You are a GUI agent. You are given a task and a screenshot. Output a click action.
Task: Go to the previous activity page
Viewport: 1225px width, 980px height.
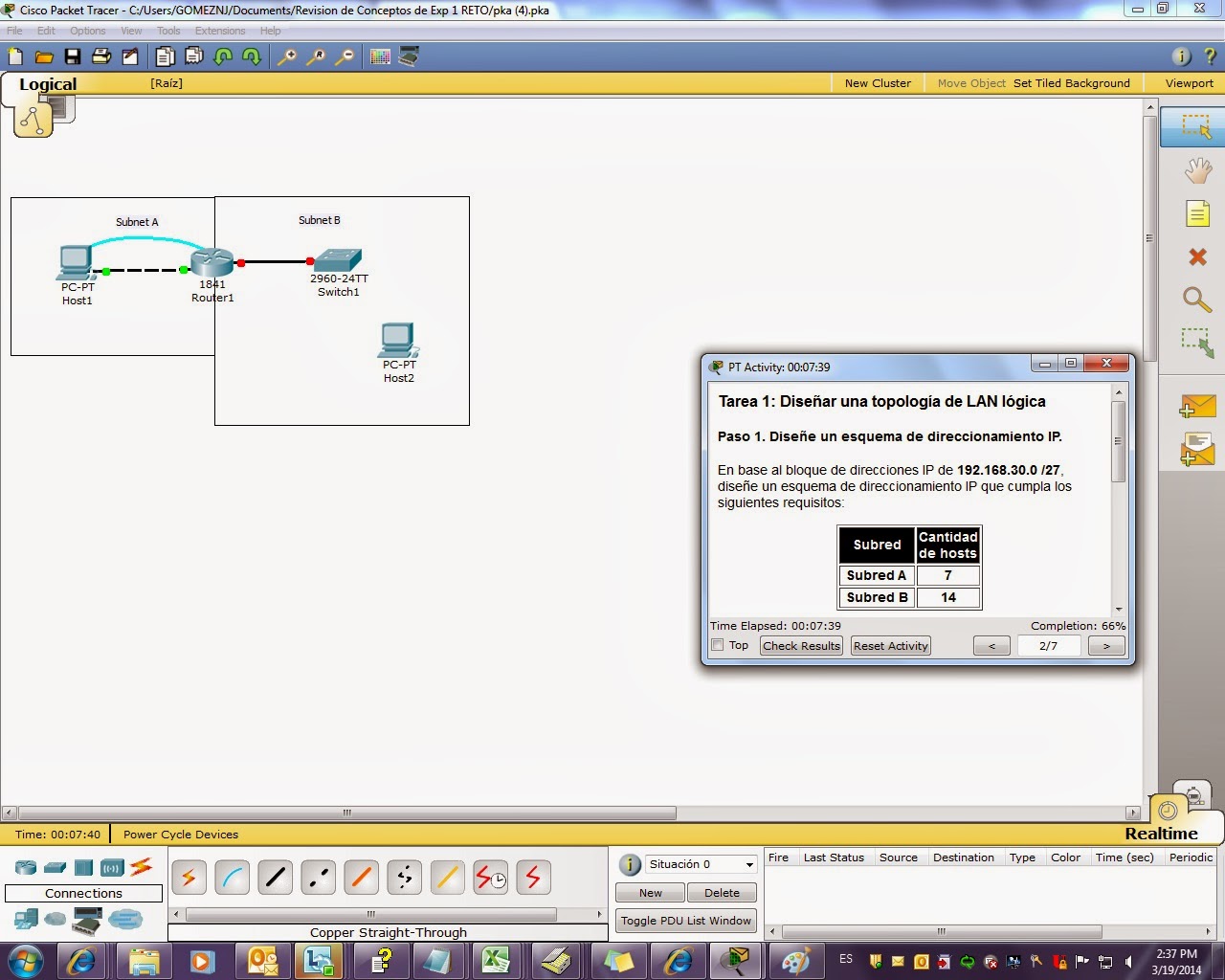pos(991,646)
